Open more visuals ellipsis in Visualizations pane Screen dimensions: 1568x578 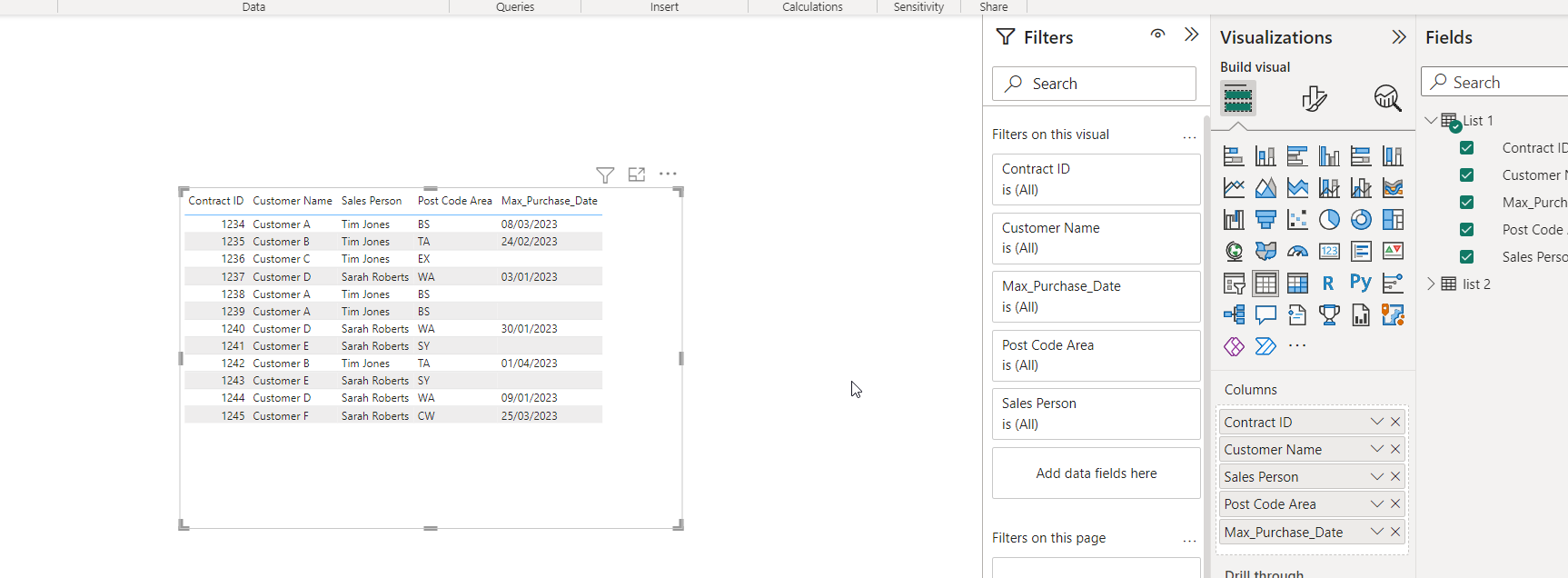pos(1297,345)
